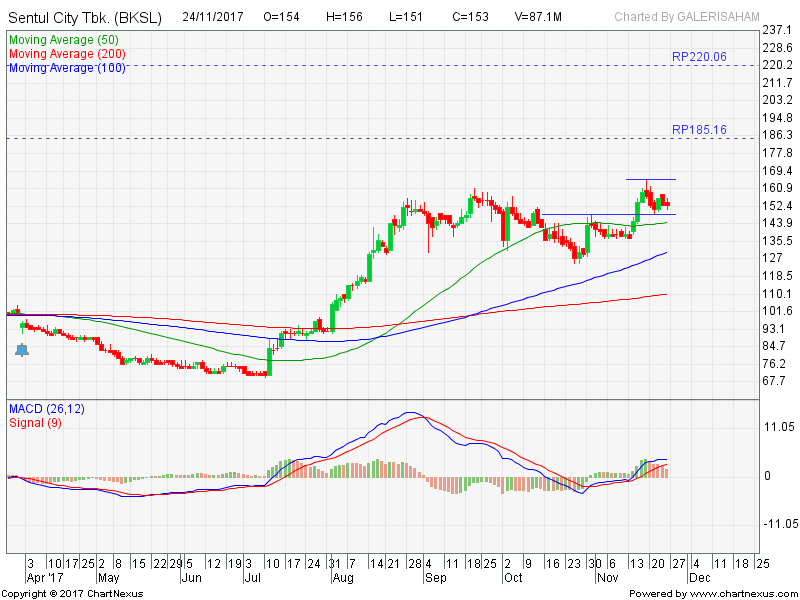Image resolution: width=800 pixels, height=600 pixels.
Task: Click the Signal (9) indicator label
Action: click(x=37, y=423)
